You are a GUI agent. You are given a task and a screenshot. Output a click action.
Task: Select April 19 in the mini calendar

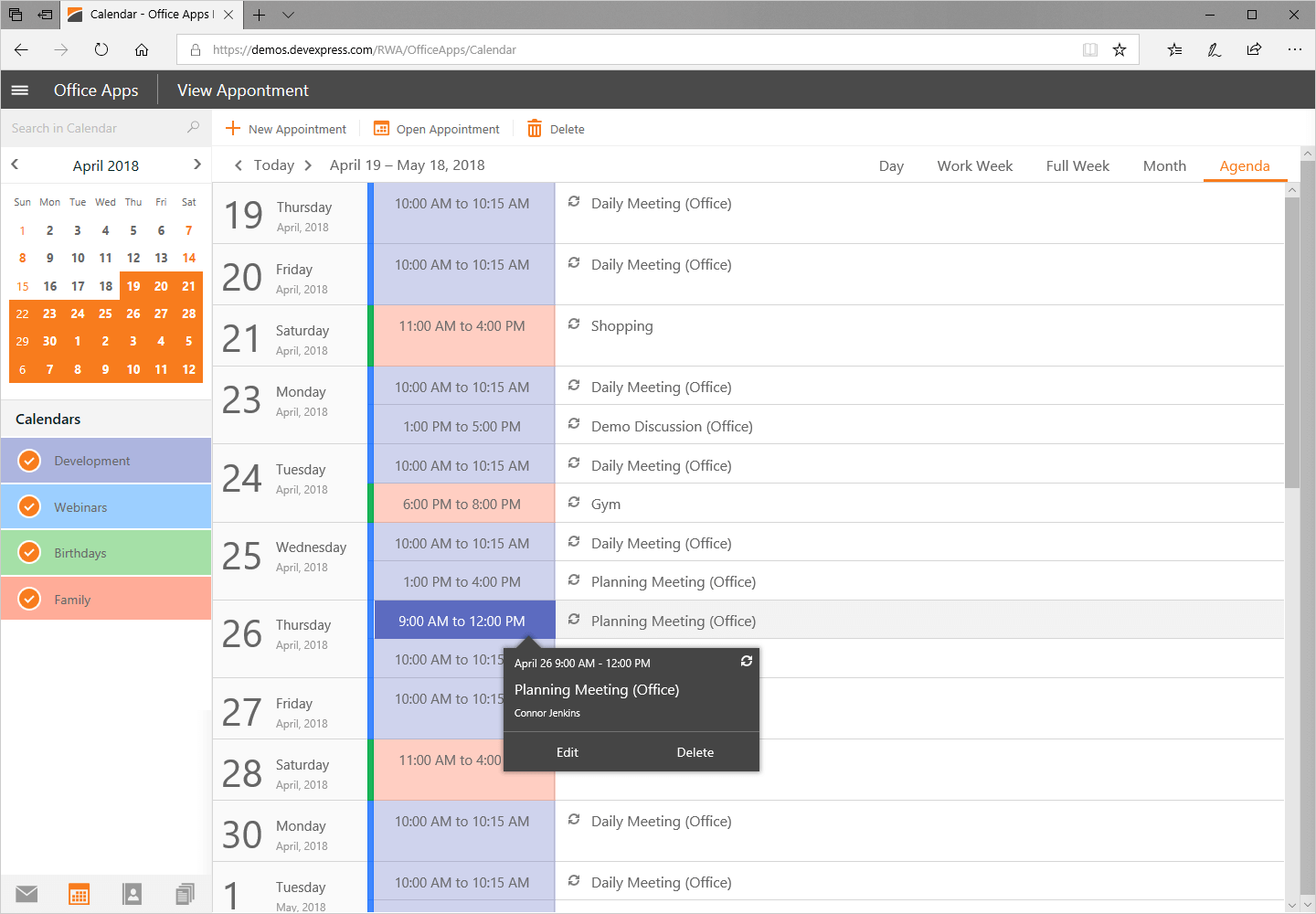[133, 286]
